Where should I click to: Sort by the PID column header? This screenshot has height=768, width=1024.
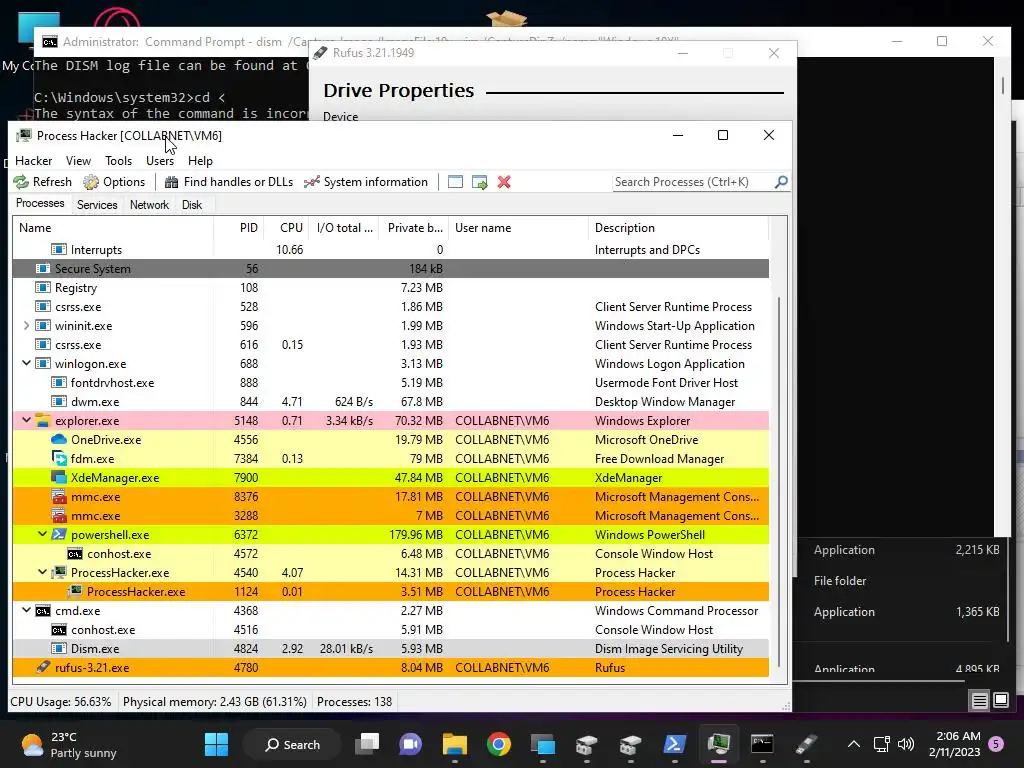click(x=238, y=228)
